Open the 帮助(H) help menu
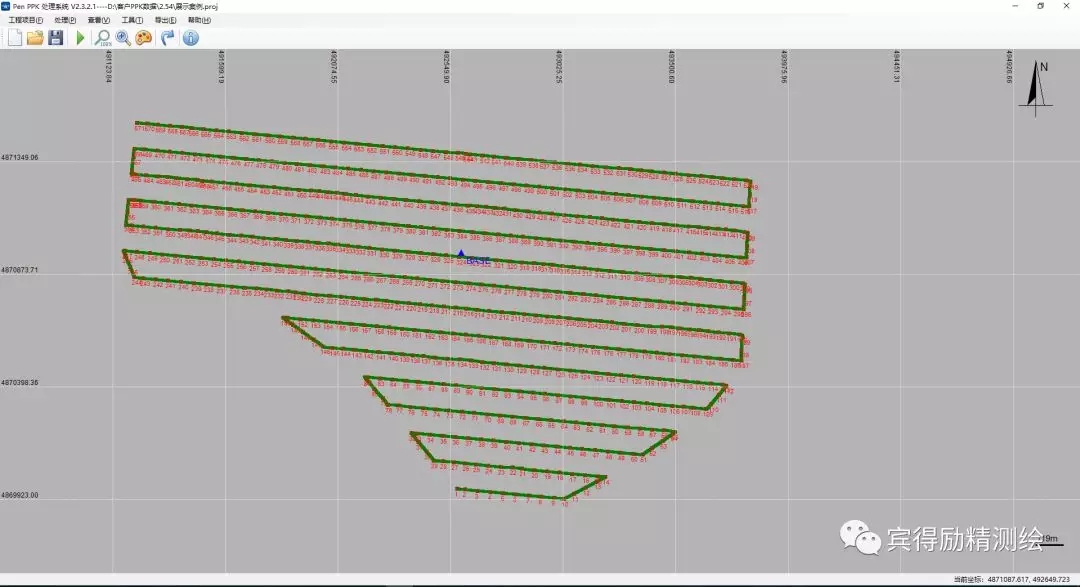The height and width of the screenshot is (587, 1080). point(200,20)
